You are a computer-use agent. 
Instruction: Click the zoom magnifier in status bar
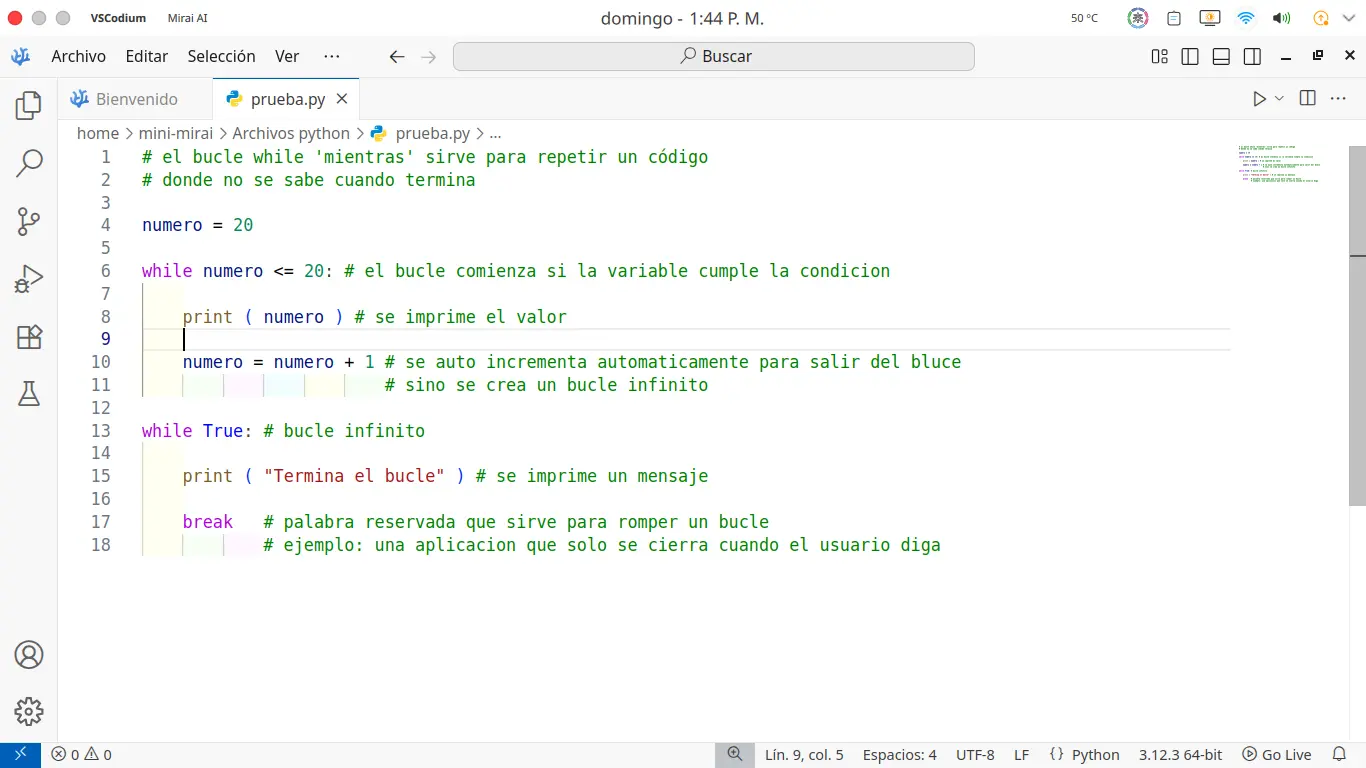[x=735, y=755]
